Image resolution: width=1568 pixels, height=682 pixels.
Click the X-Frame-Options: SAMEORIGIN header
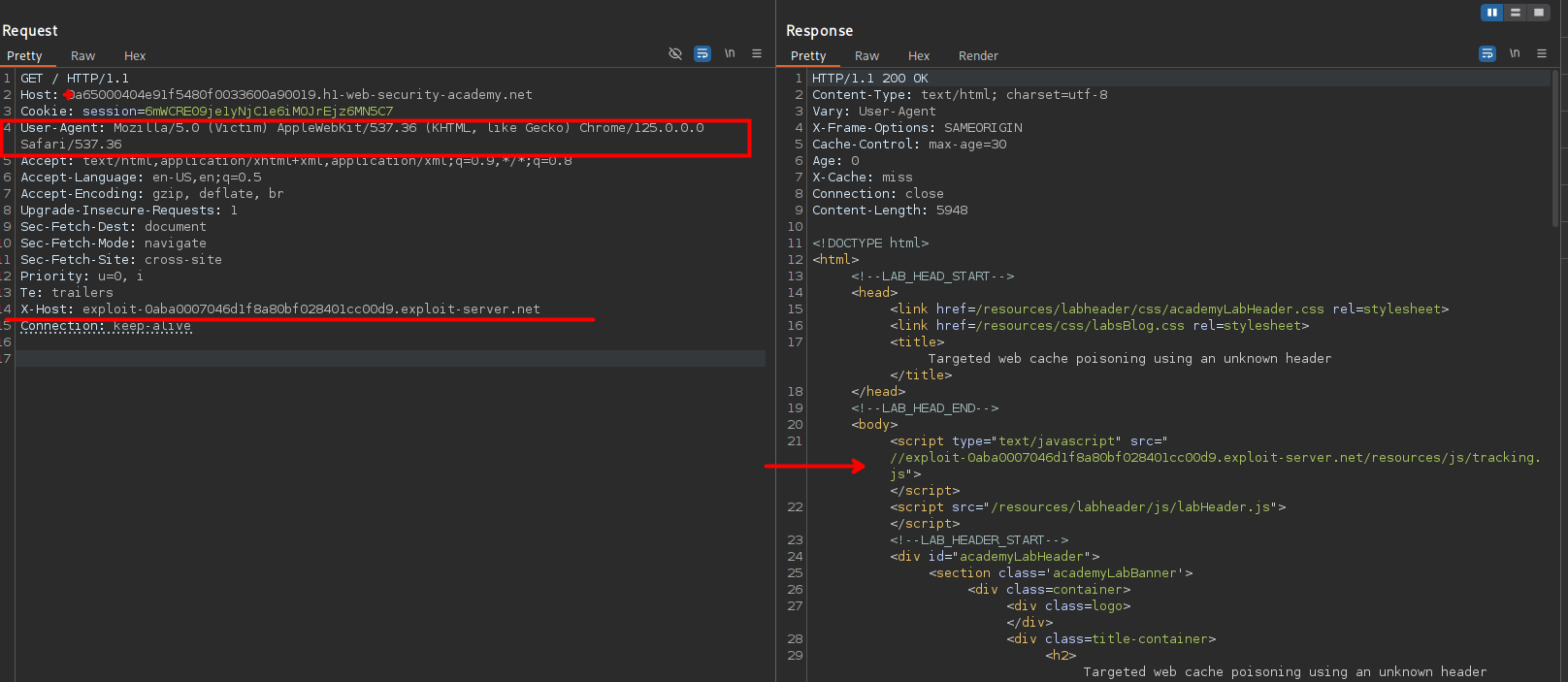(917, 128)
